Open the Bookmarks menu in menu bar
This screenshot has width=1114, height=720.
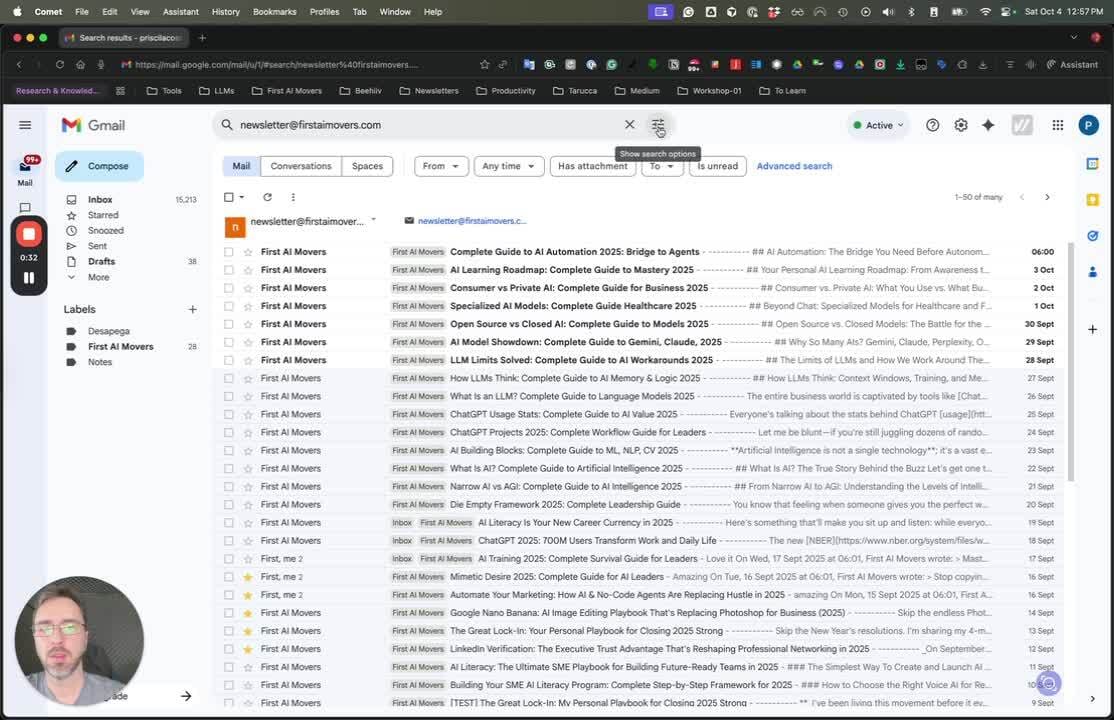click(274, 12)
